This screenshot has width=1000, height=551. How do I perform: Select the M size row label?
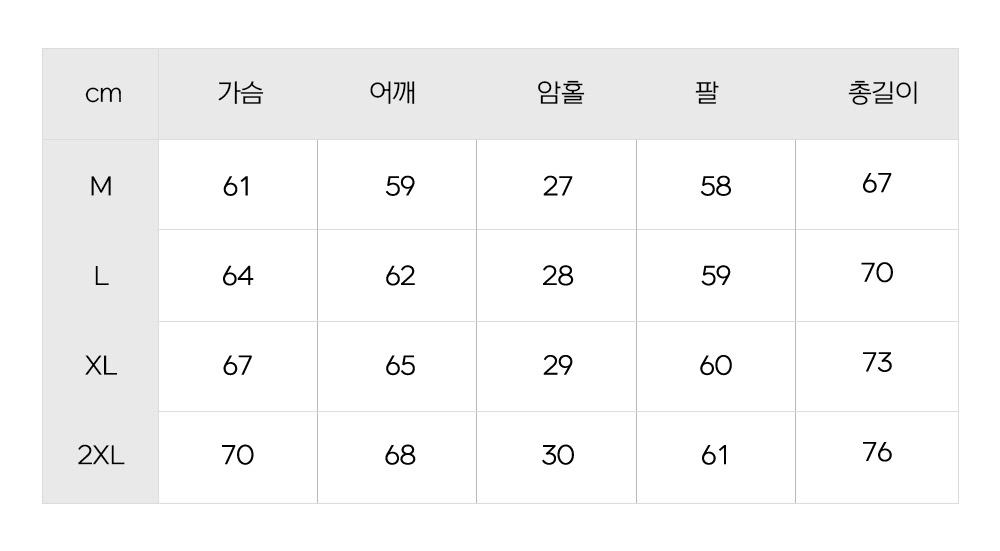(101, 186)
